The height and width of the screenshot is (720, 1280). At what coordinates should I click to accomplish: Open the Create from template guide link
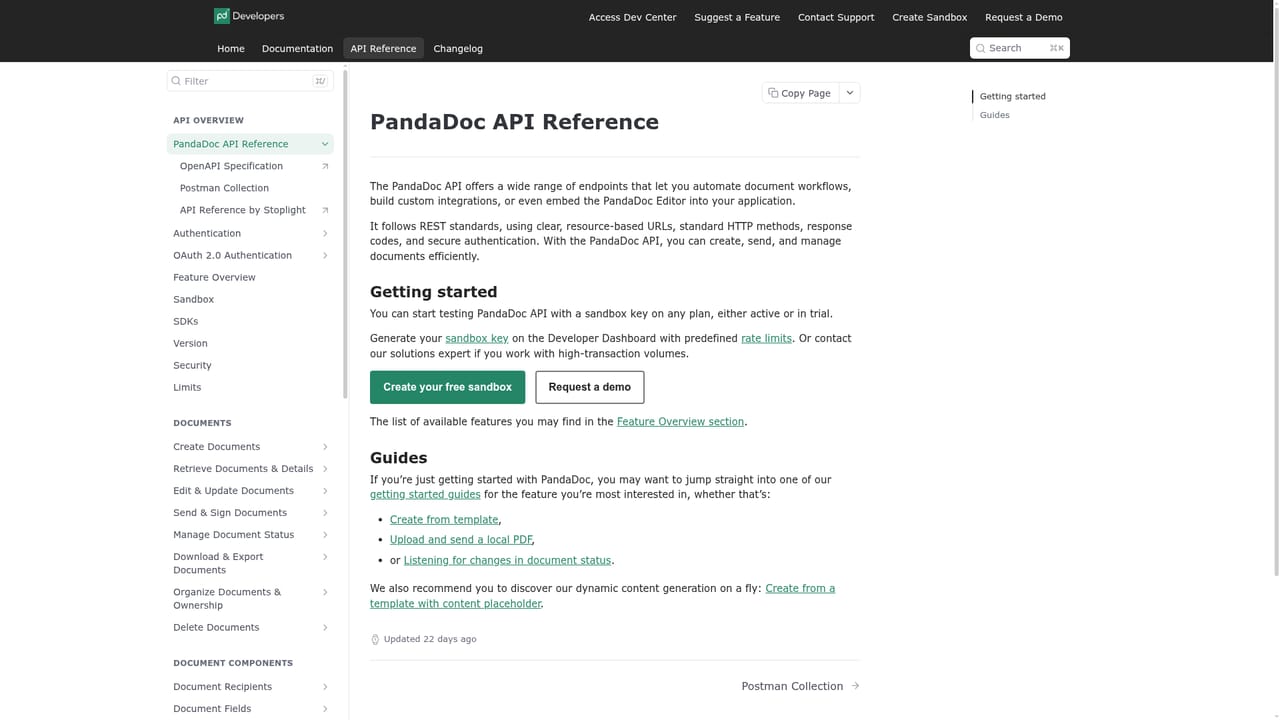(x=444, y=520)
